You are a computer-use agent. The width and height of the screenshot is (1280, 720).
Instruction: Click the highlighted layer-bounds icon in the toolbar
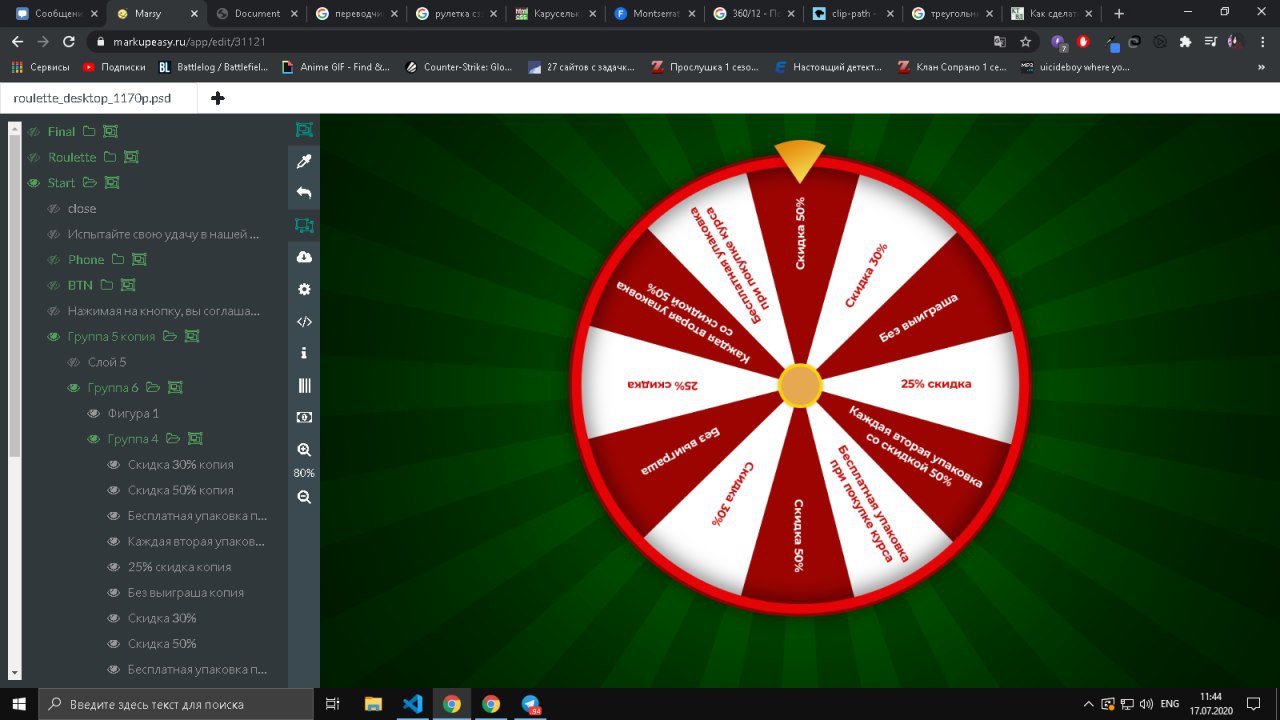coord(304,226)
